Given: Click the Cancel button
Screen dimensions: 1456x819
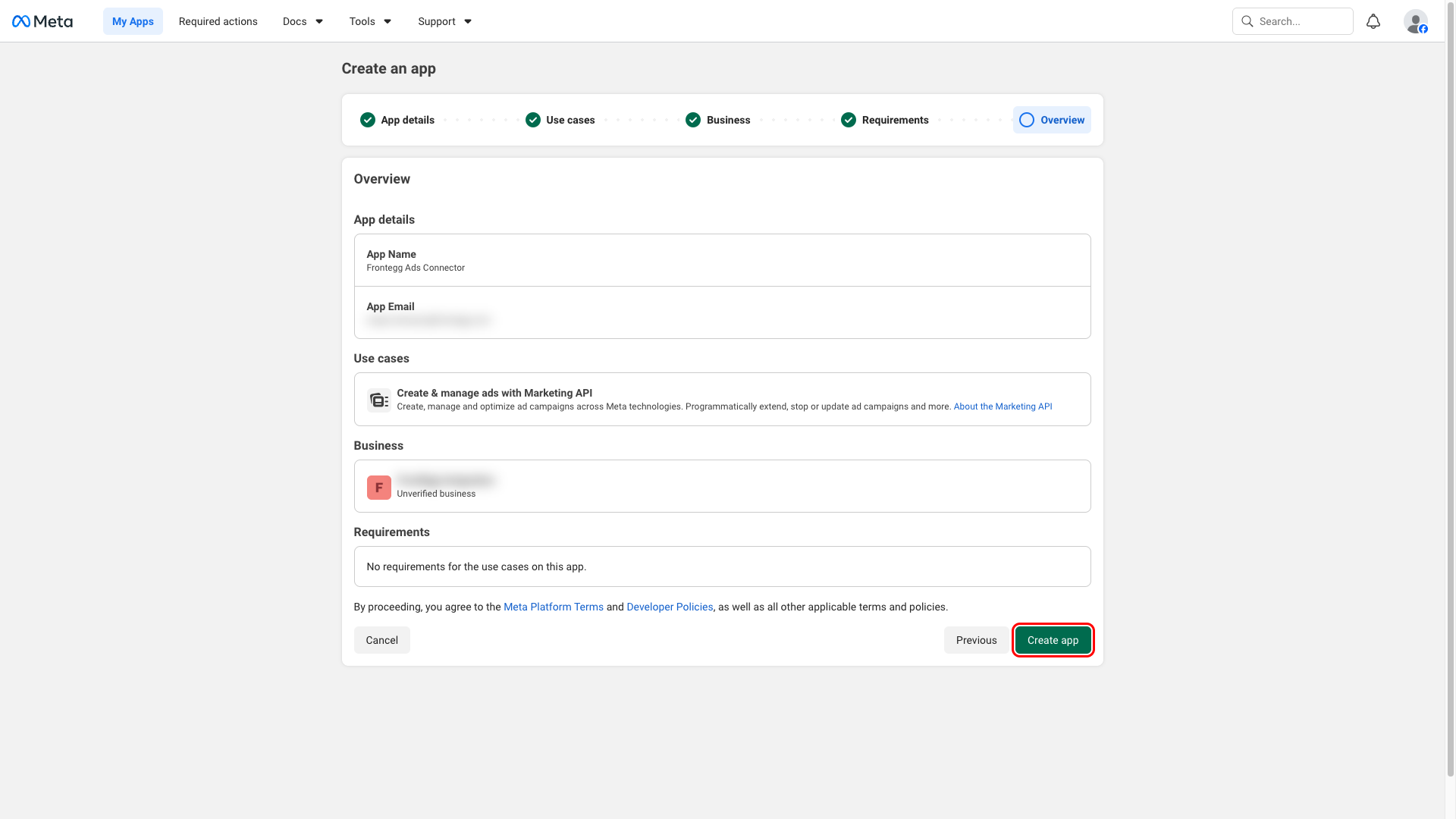Looking at the screenshot, I should (381, 640).
